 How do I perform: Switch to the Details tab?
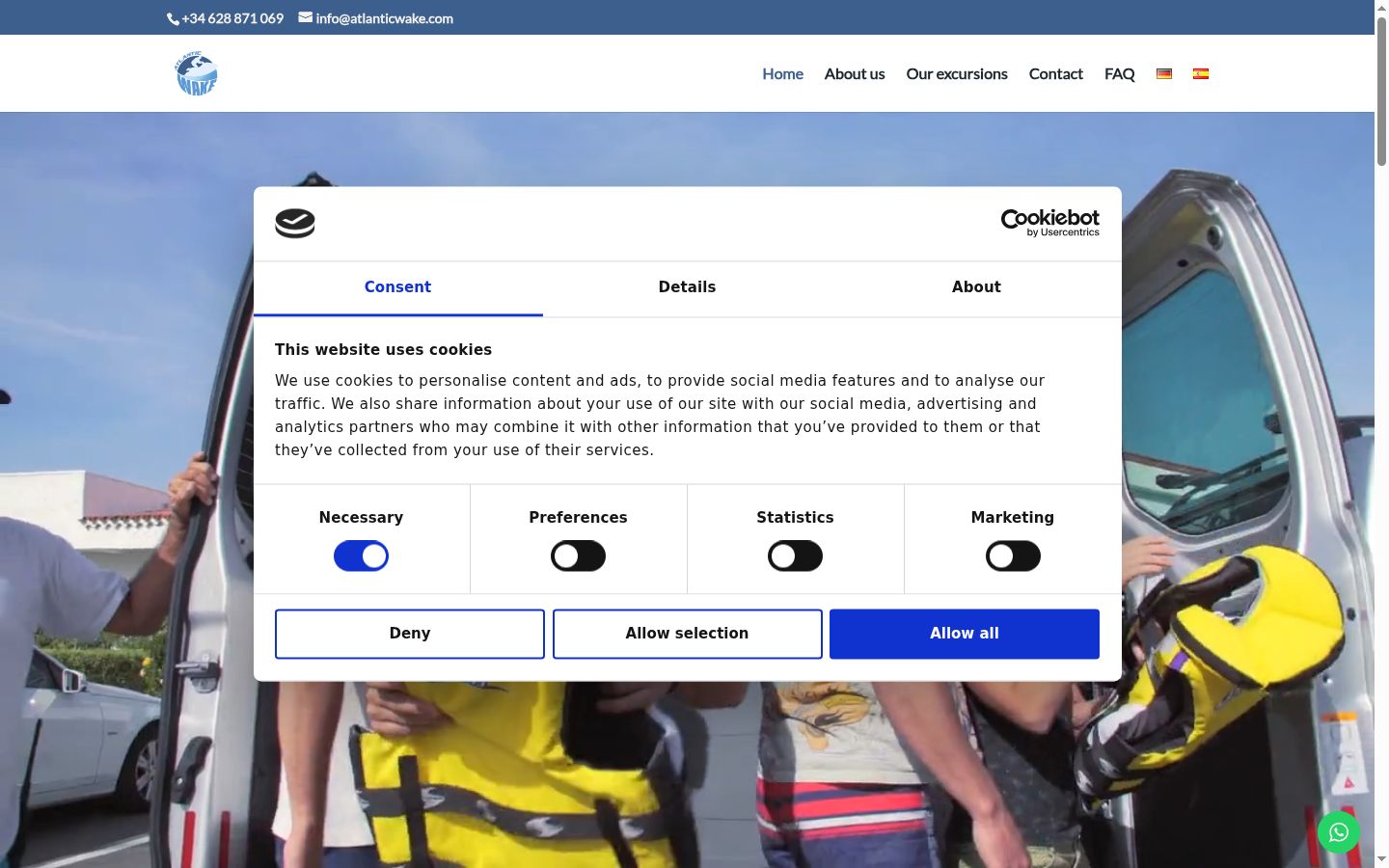click(687, 287)
